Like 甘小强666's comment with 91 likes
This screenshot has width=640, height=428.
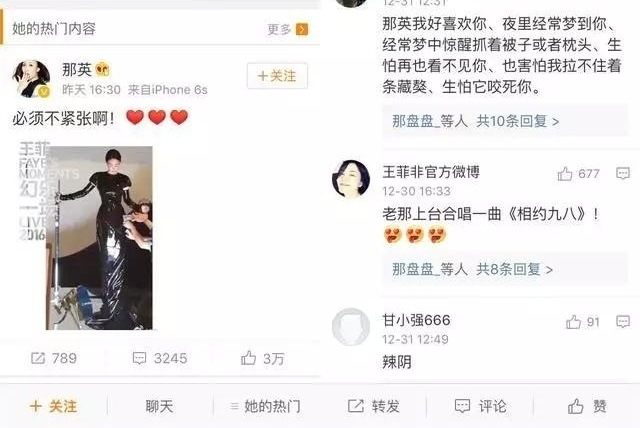[x=582, y=322]
